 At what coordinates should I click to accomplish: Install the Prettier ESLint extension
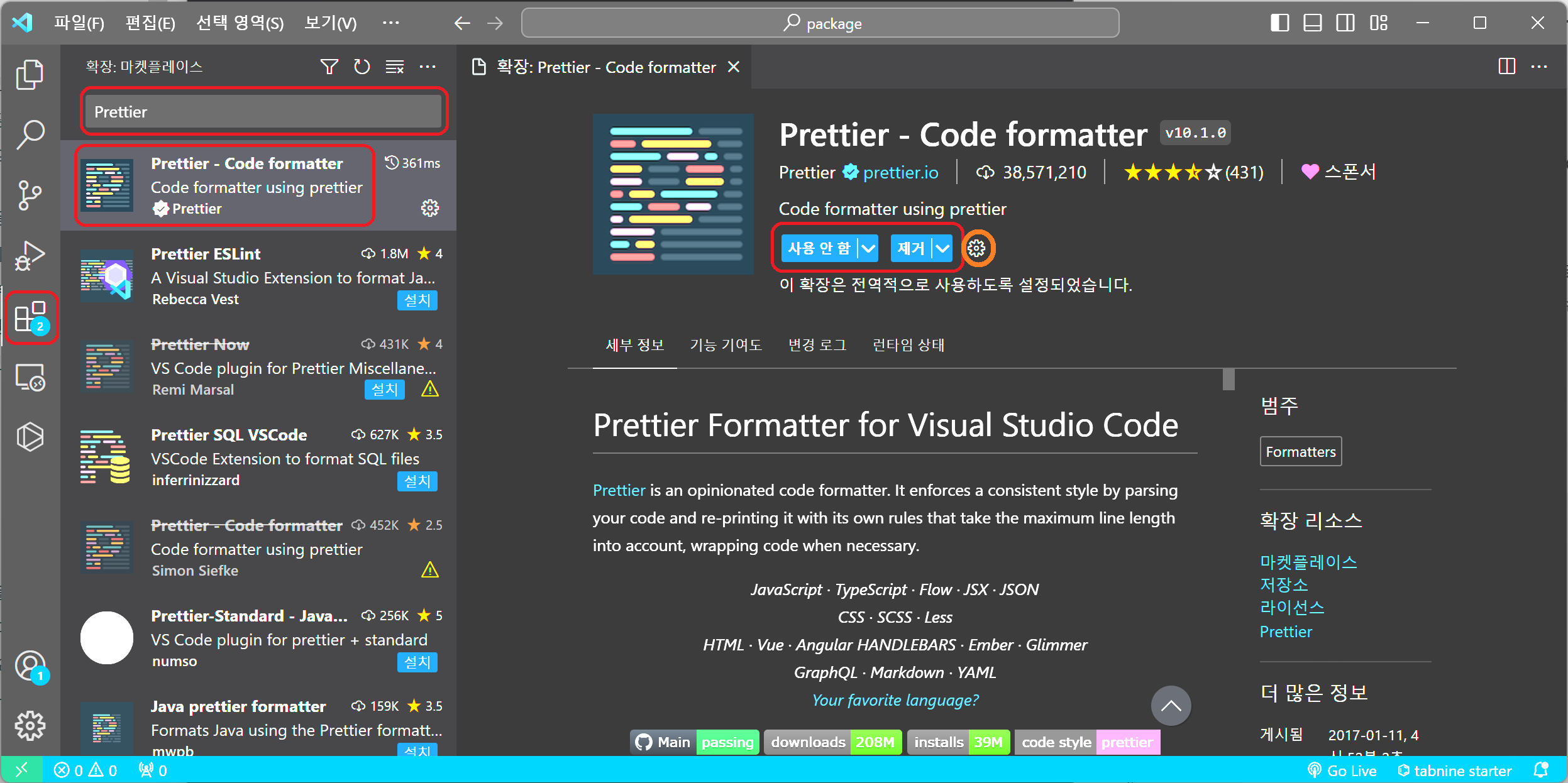[417, 300]
